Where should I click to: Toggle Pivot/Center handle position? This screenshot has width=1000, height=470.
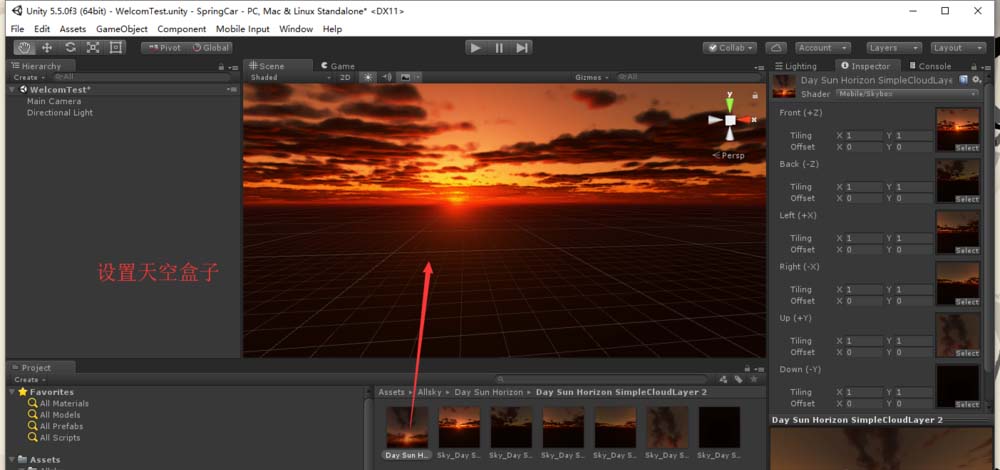click(x=165, y=48)
